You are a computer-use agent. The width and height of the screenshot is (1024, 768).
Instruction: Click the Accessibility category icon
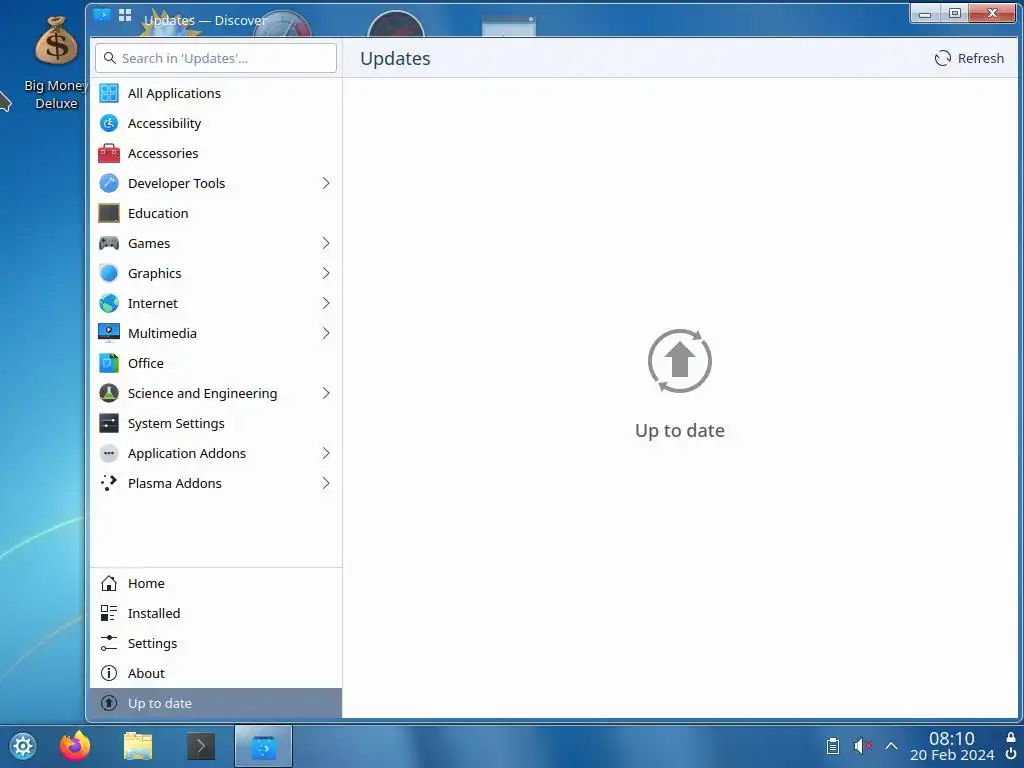[109, 123]
